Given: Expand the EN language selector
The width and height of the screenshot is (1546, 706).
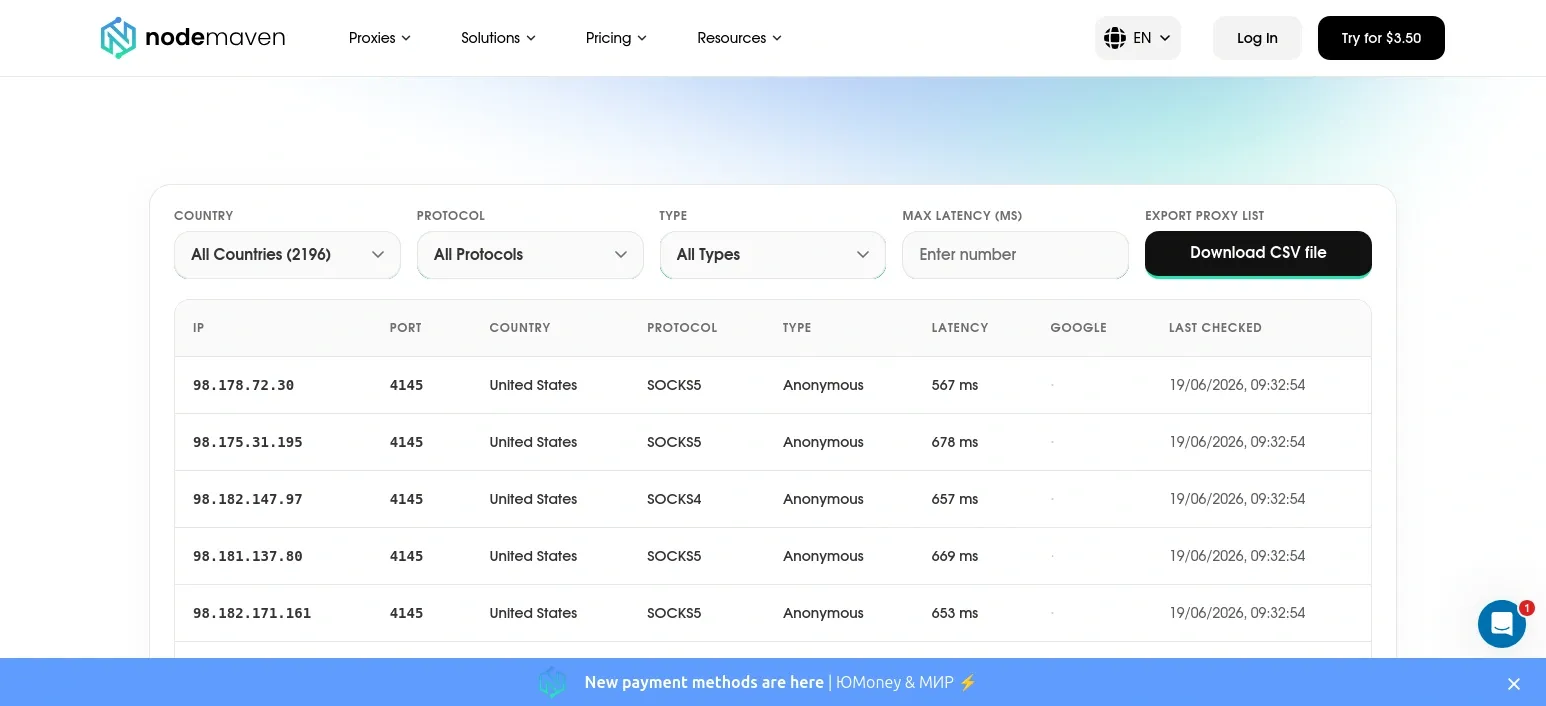Looking at the screenshot, I should click(x=1138, y=38).
